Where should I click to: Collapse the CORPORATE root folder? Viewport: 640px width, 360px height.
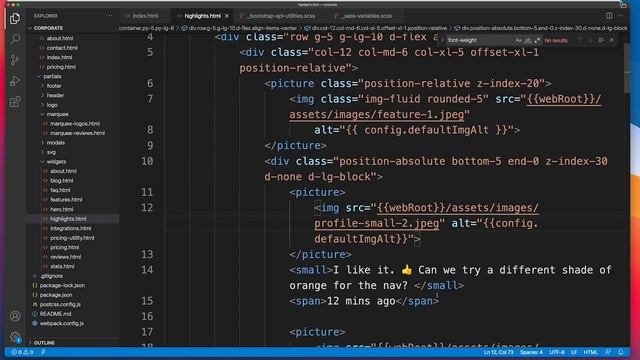pyautogui.click(x=48, y=28)
